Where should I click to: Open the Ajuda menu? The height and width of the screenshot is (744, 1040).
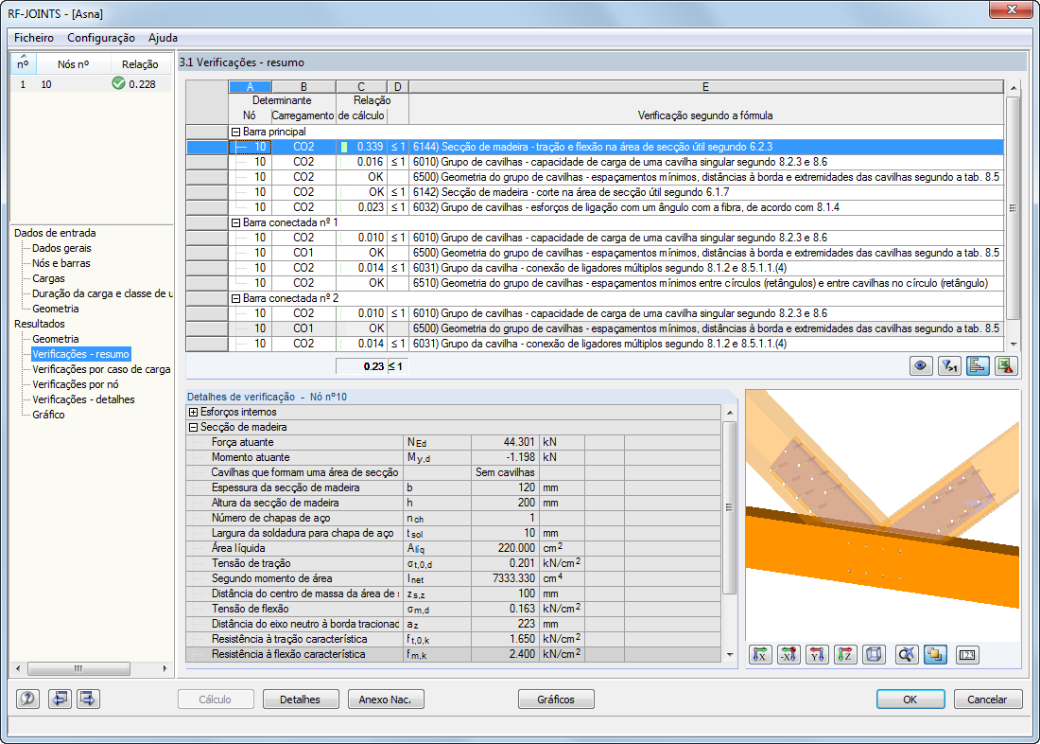point(162,38)
